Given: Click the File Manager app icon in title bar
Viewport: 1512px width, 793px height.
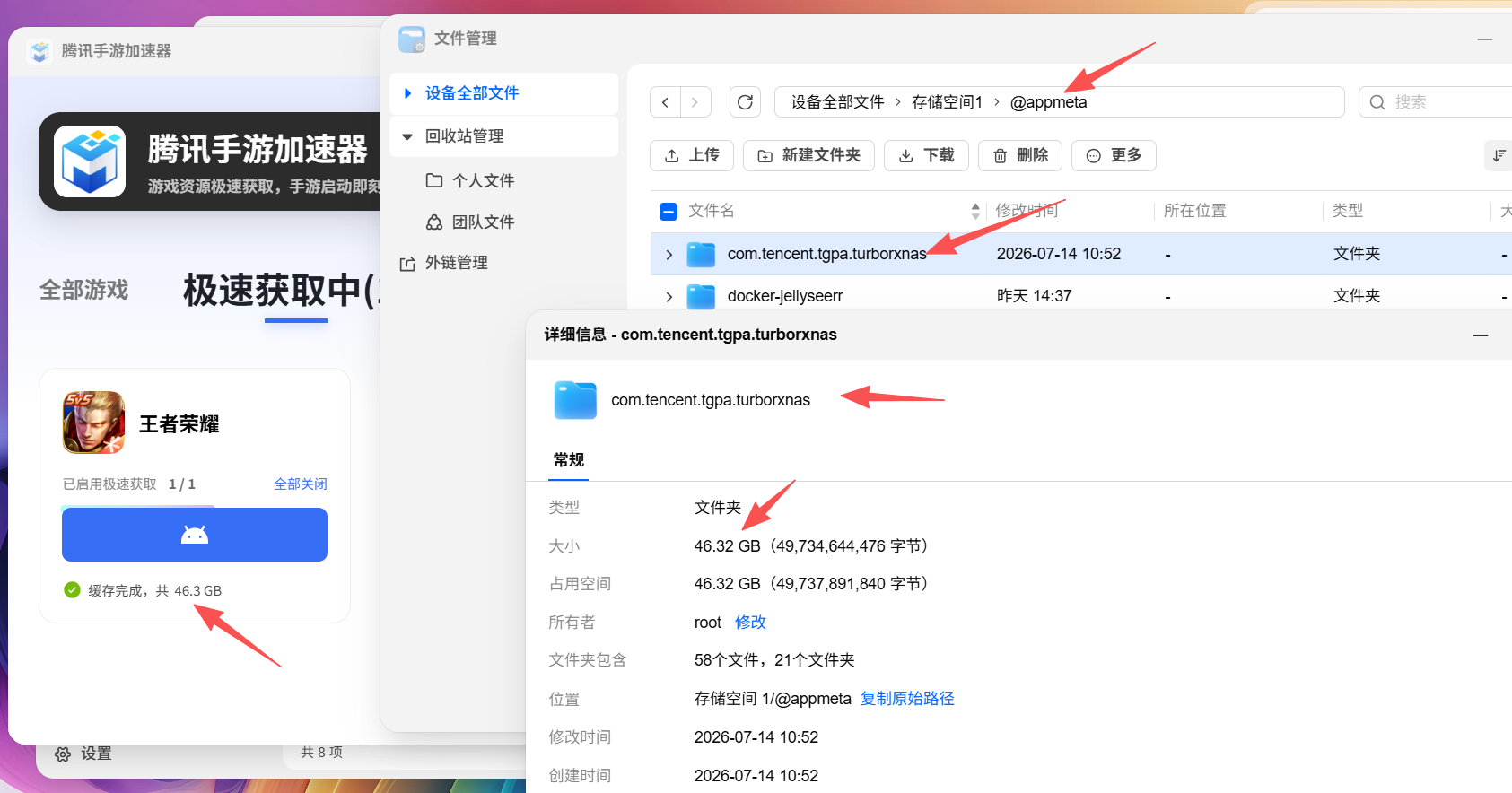Looking at the screenshot, I should [x=412, y=39].
